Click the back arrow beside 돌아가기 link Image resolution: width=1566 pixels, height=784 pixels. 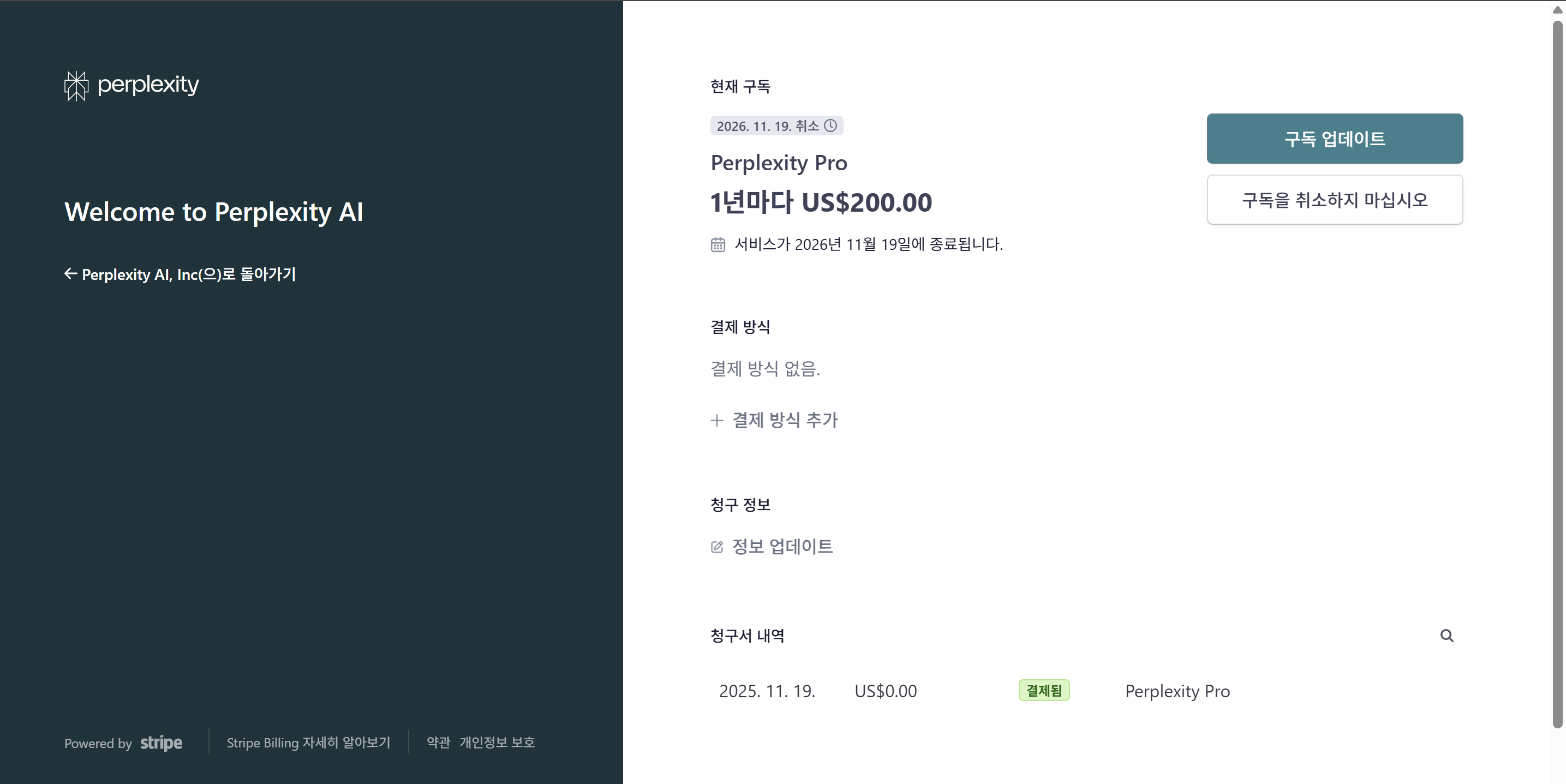tap(70, 274)
